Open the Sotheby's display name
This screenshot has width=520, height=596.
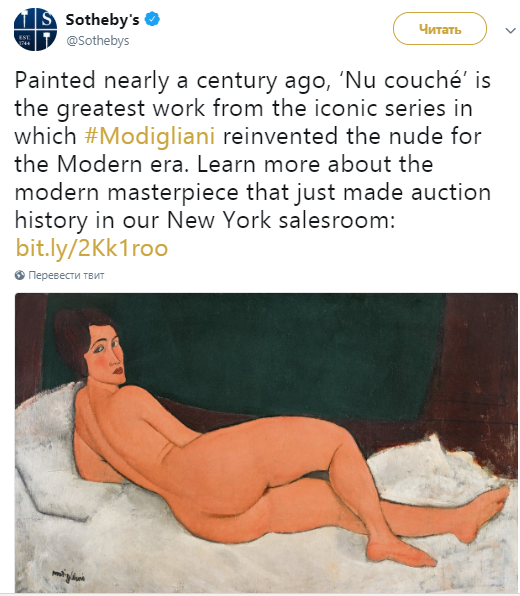(x=102, y=20)
